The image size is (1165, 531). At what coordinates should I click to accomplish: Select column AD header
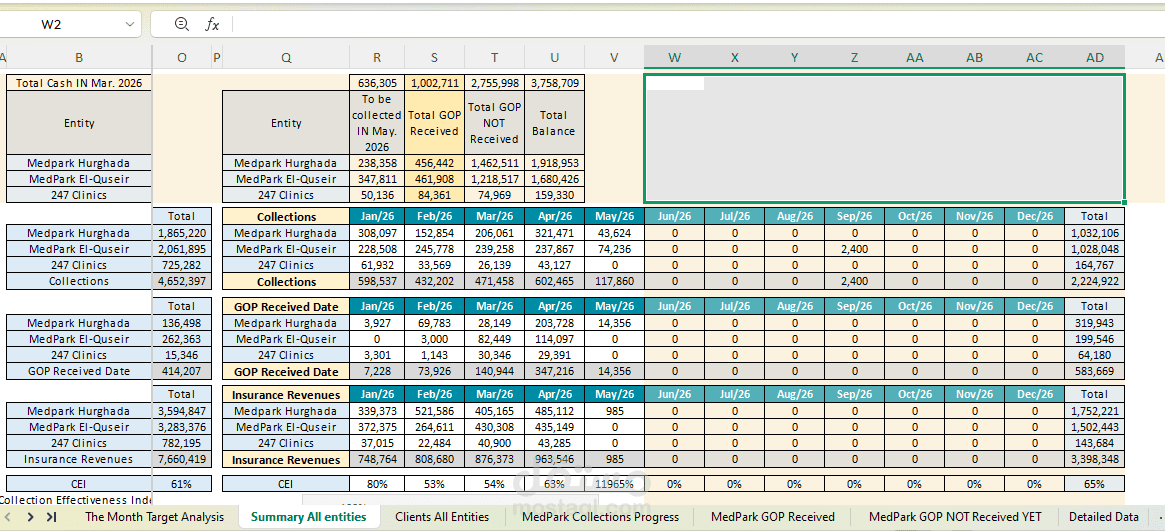point(1094,57)
